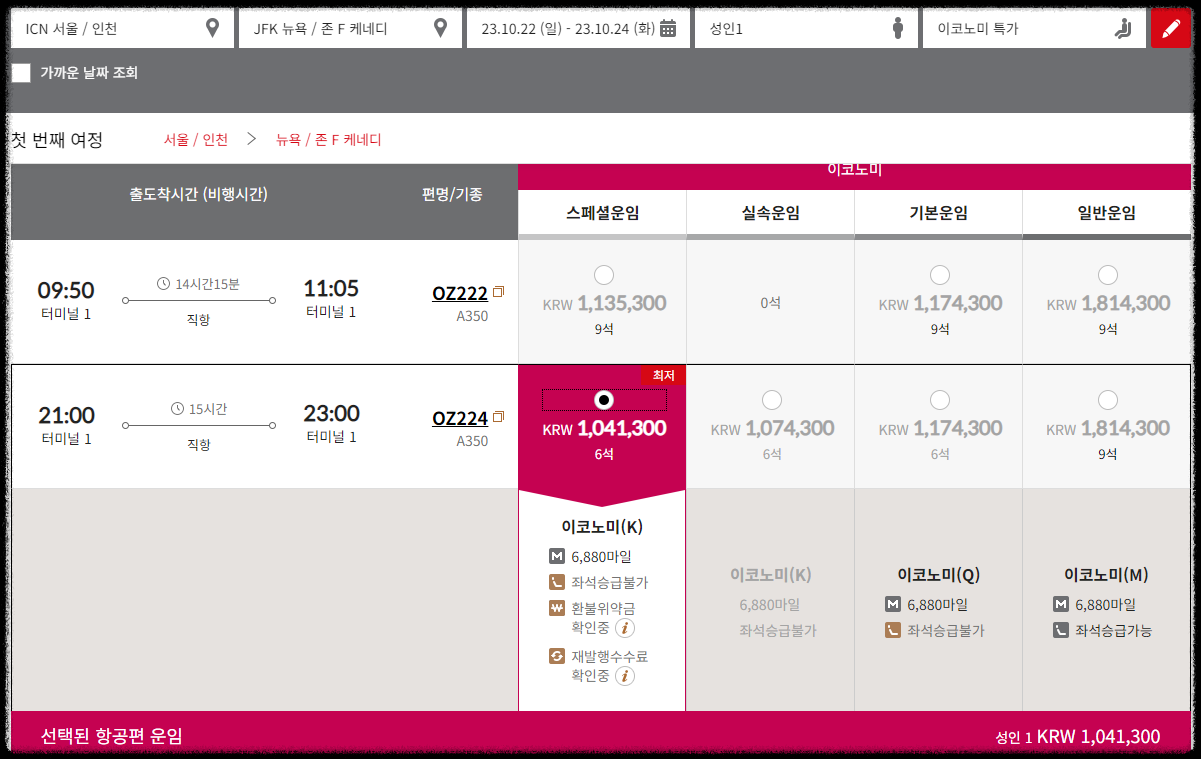Click 뉴욕 / 존 F 케네디 breadcrumb link

pyautogui.click(x=329, y=140)
